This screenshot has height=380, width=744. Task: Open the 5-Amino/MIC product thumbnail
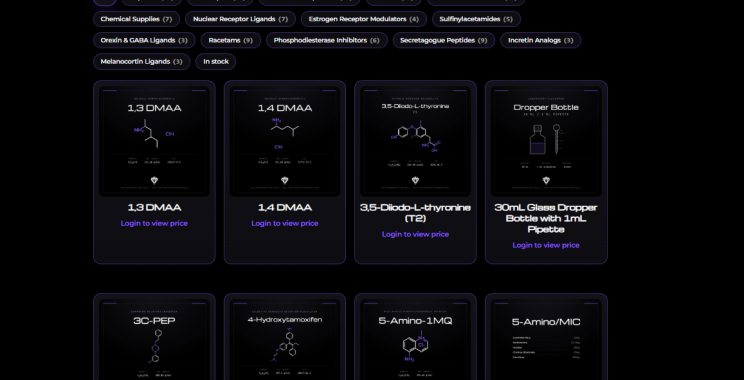click(x=546, y=339)
